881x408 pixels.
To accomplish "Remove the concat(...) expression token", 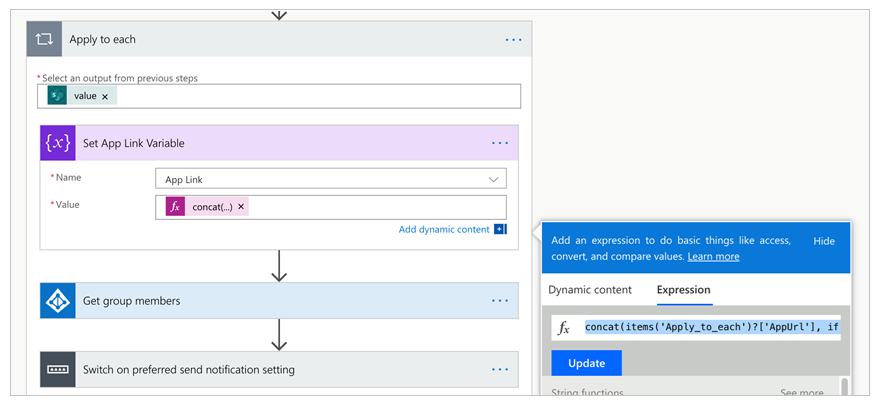I will coord(241,207).
